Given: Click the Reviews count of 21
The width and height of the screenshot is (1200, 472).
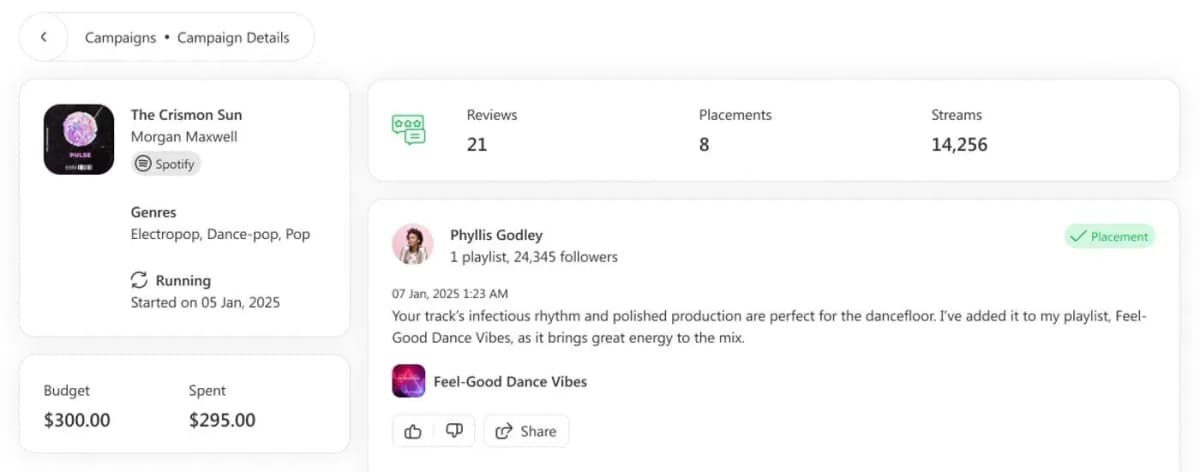Looking at the screenshot, I should point(477,144).
